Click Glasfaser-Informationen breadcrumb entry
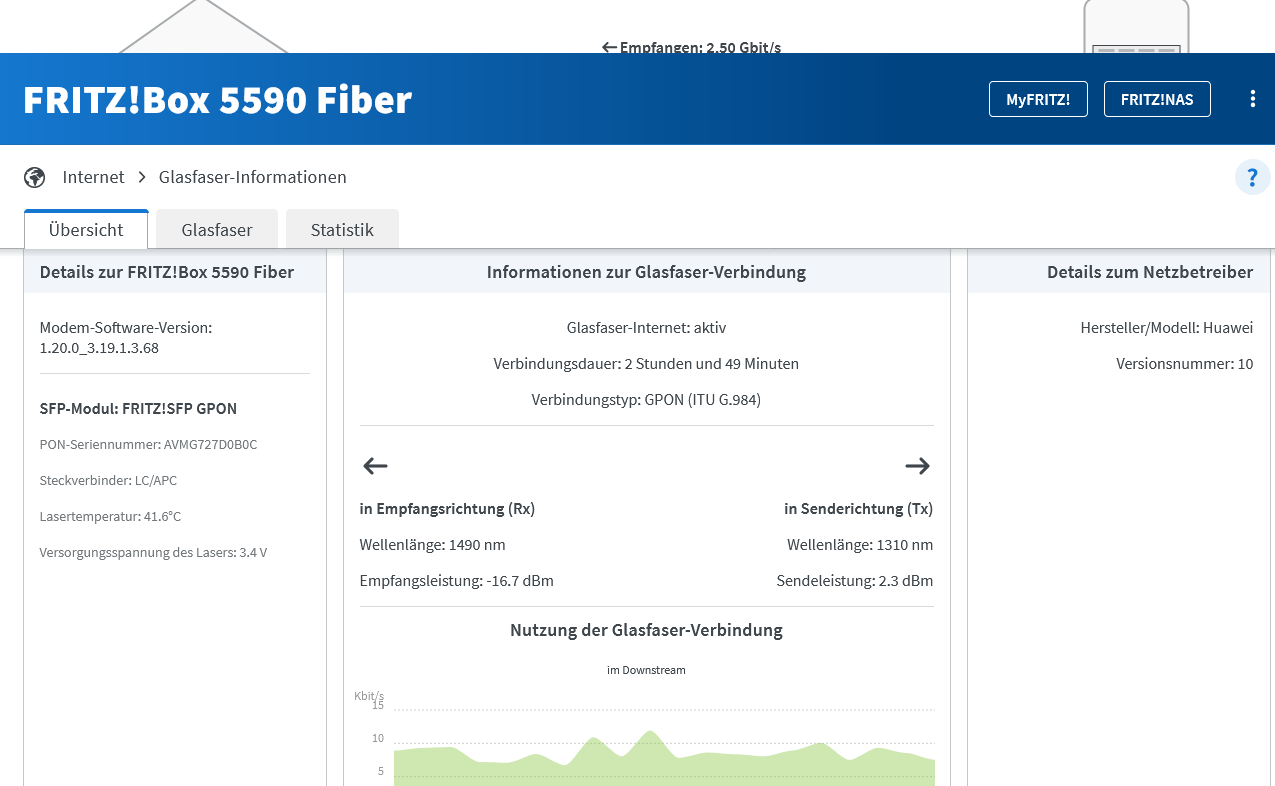This screenshot has width=1275, height=786. click(253, 177)
